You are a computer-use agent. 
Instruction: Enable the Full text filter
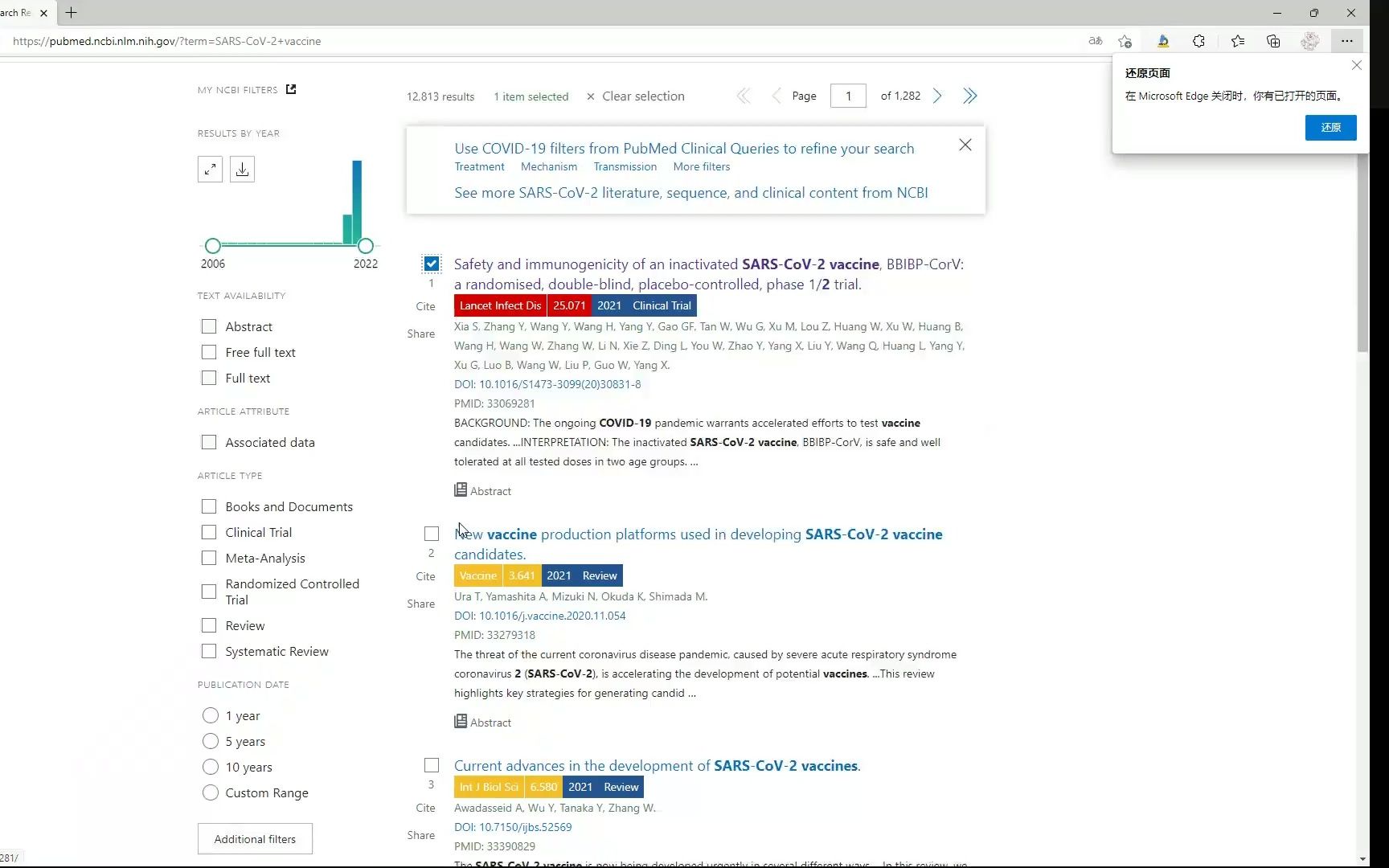[209, 378]
